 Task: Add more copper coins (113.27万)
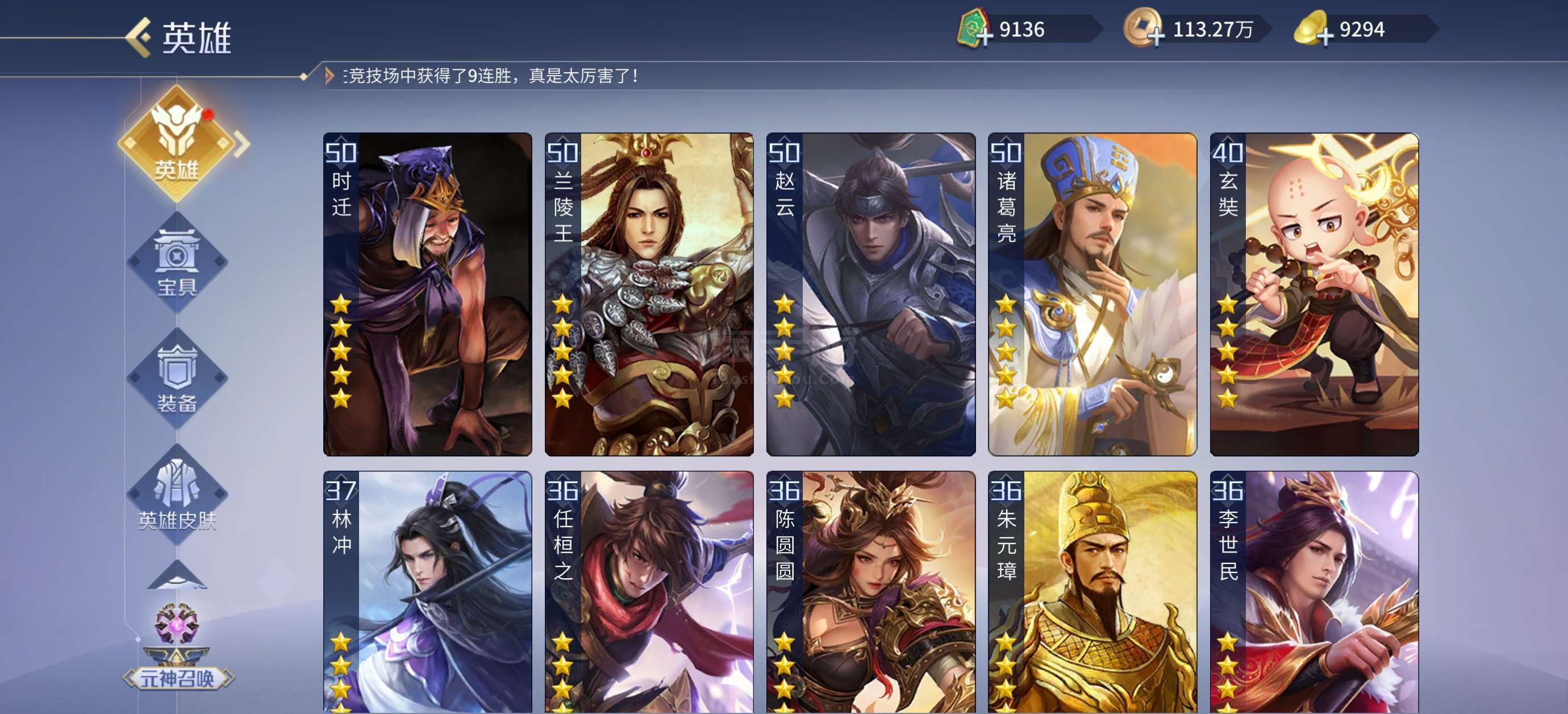[x=1156, y=36]
